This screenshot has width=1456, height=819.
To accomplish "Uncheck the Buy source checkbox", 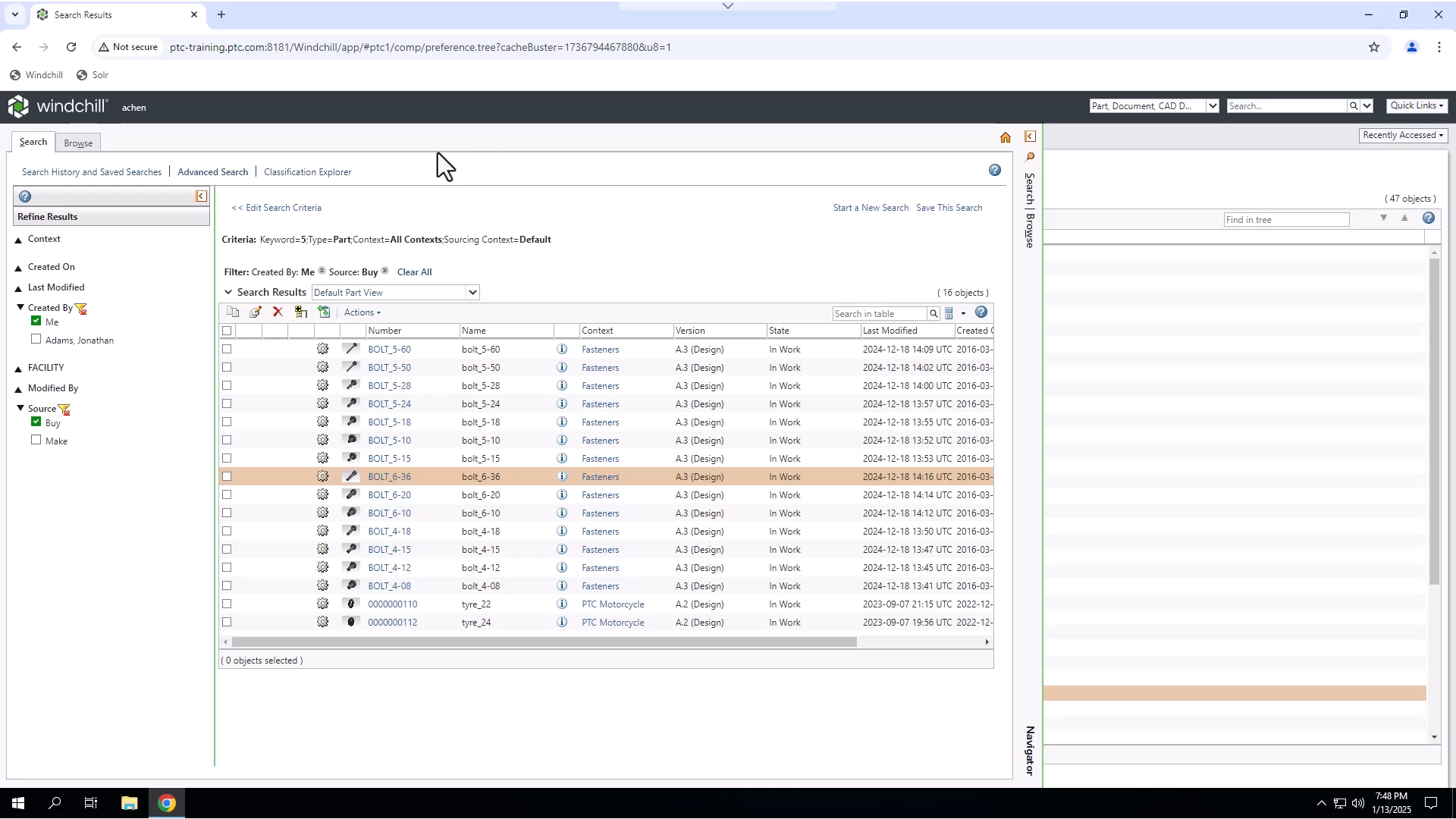I will click(36, 422).
